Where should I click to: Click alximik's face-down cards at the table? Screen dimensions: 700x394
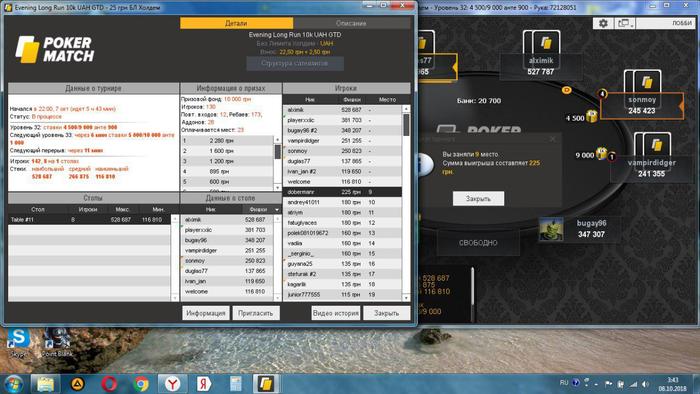click(x=542, y=42)
